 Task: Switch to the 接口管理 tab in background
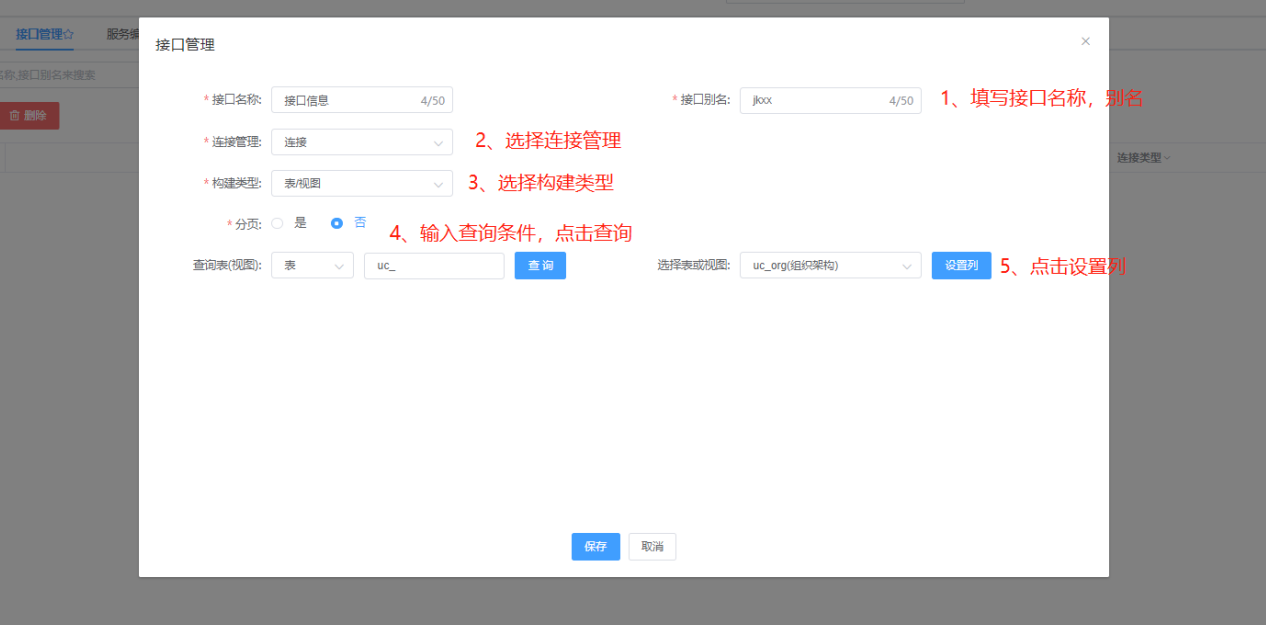point(45,33)
